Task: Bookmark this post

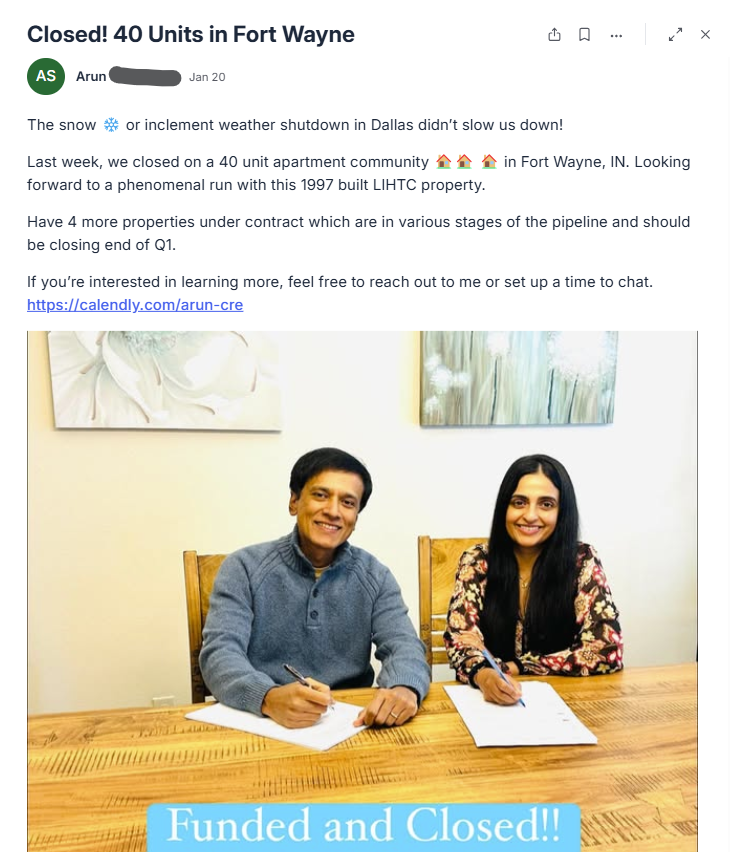Action: click(x=585, y=35)
